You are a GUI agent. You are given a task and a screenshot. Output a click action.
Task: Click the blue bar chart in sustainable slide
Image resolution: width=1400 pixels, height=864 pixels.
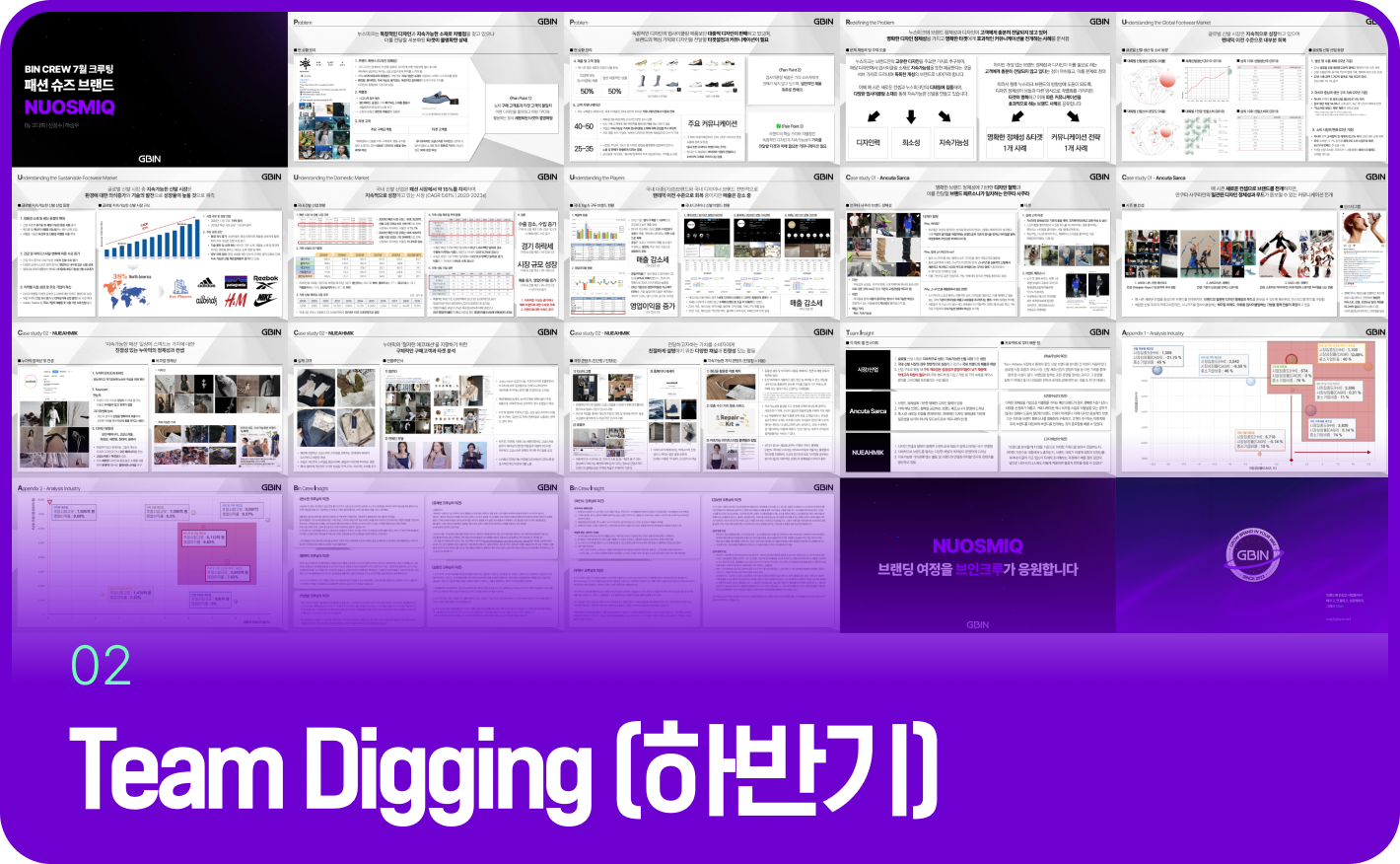pyautogui.click(x=152, y=237)
